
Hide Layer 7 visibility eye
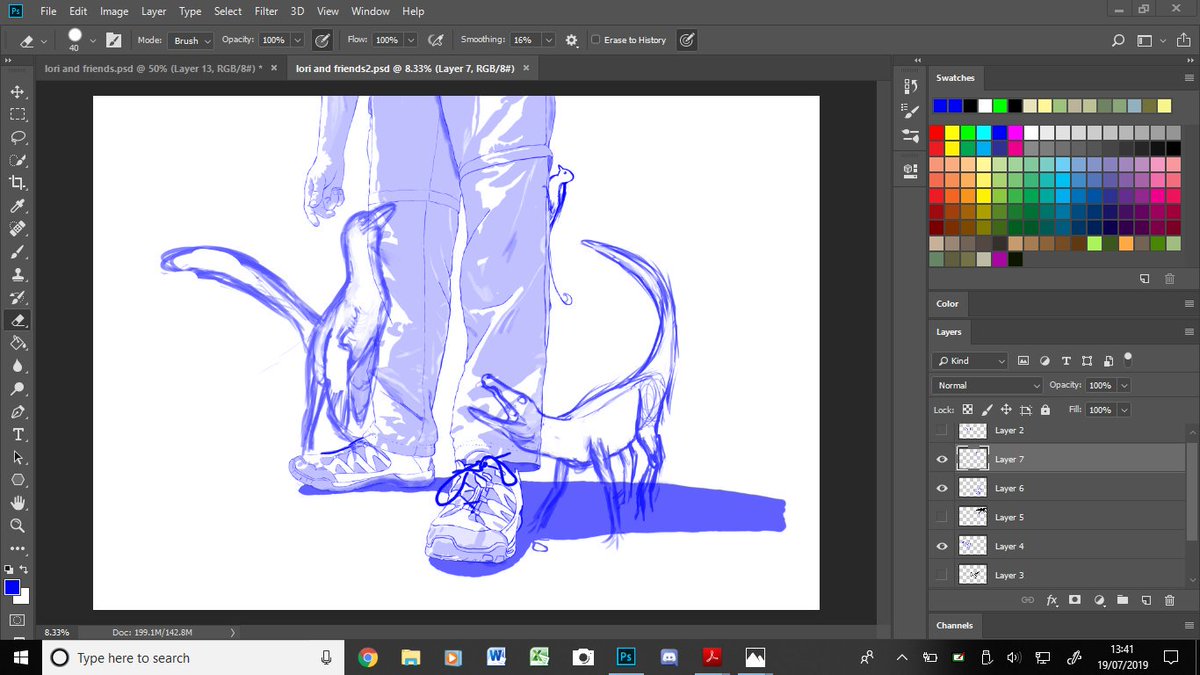click(942, 459)
